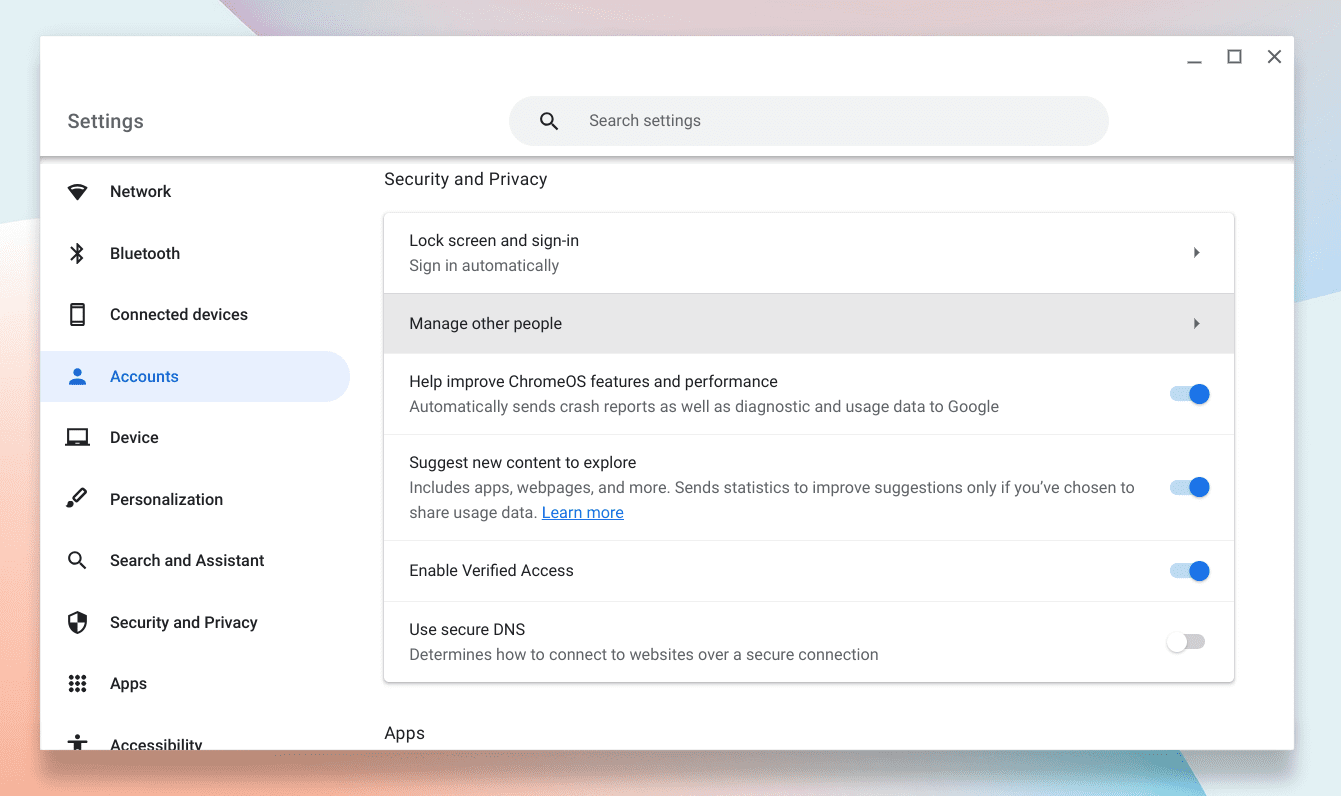Open the Manage other people row

[809, 323]
